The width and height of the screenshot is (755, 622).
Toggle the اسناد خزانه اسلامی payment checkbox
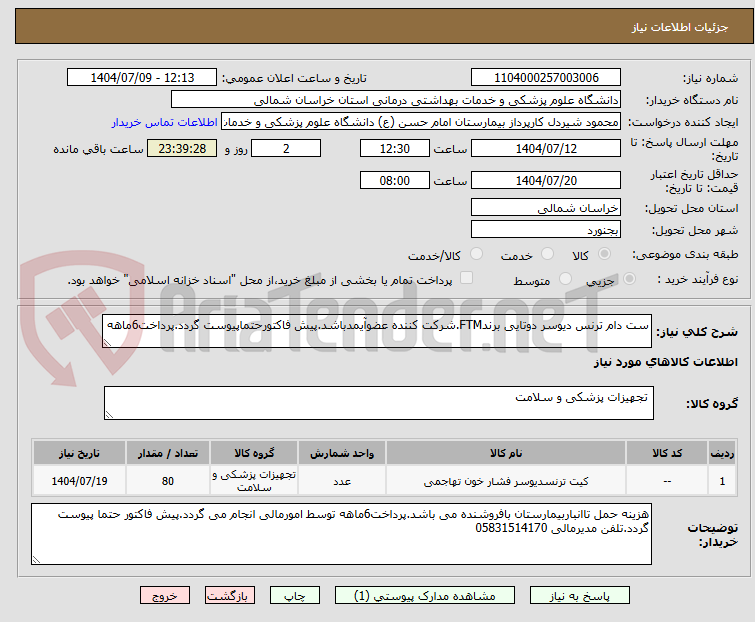[466, 278]
